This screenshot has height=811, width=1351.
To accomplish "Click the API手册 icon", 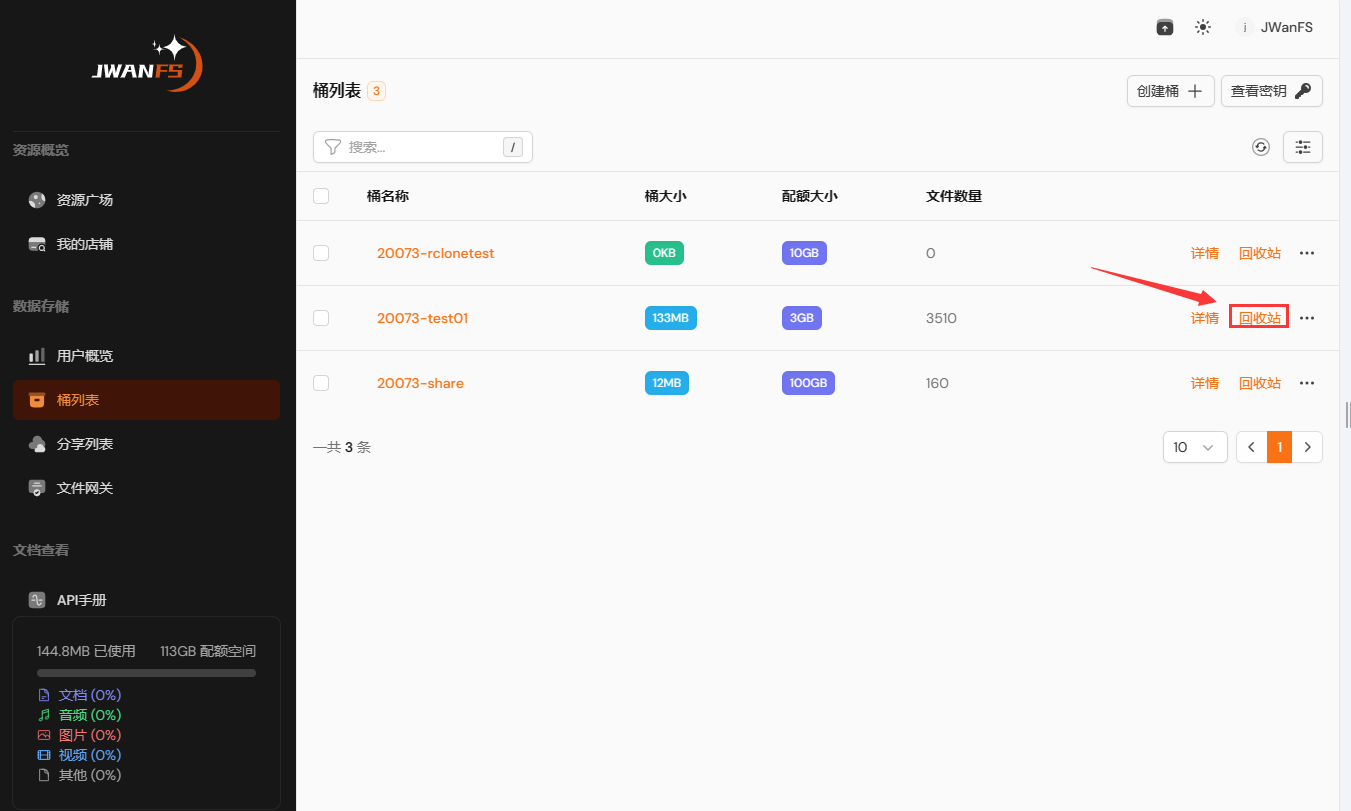I will coord(37,600).
